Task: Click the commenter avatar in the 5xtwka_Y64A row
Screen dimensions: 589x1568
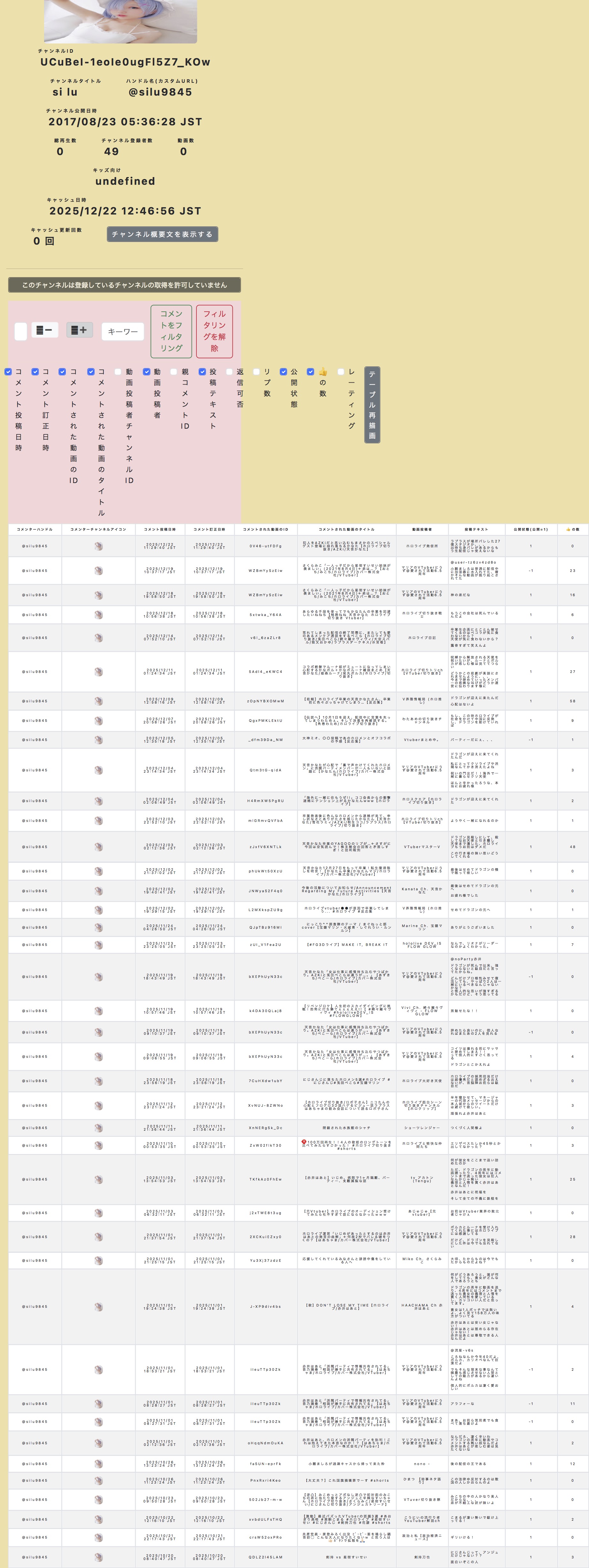Action: 99,615
